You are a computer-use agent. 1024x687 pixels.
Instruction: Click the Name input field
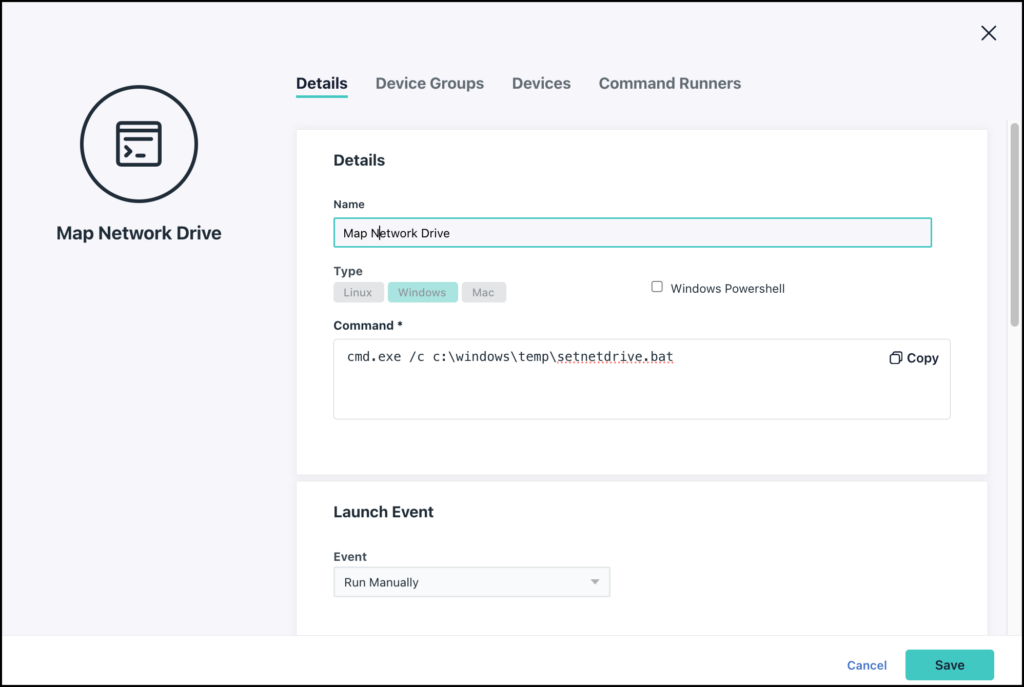point(632,232)
